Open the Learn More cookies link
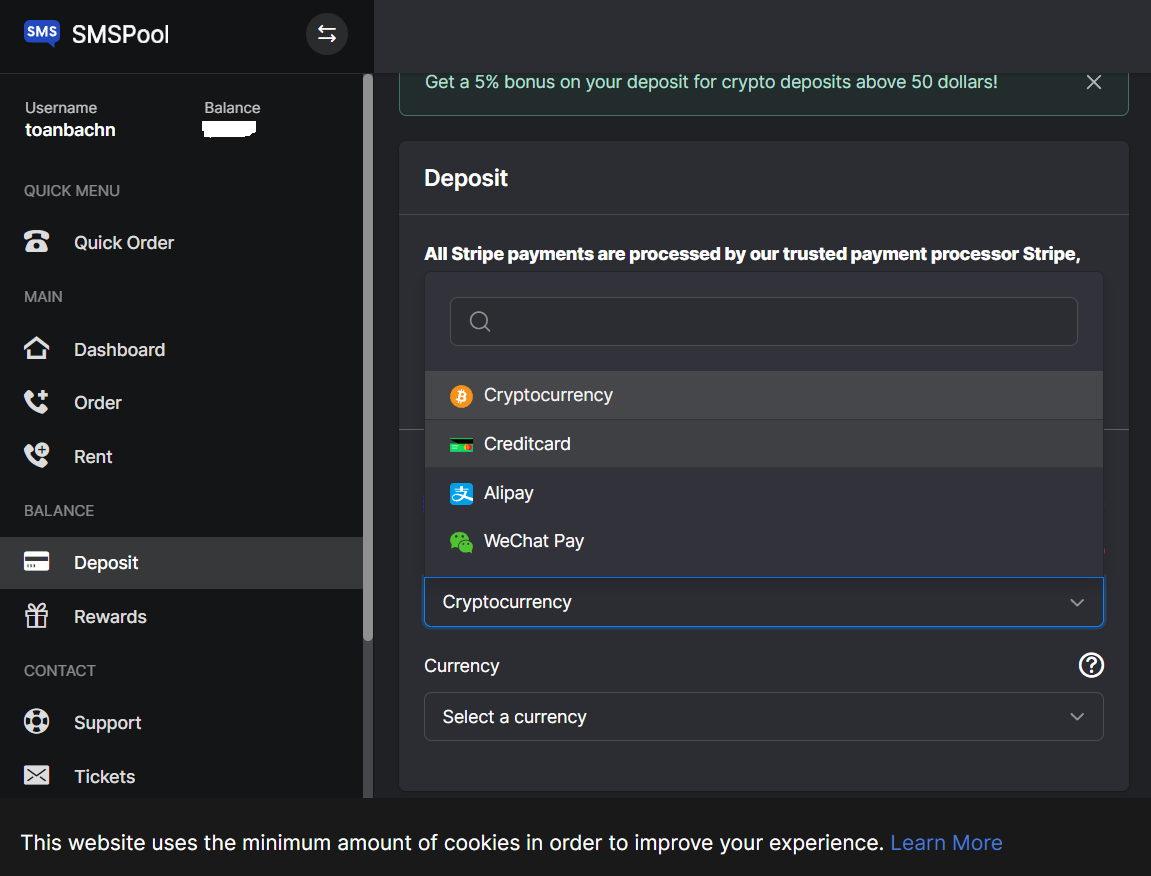Screen dimensions: 1151x876 946,843
